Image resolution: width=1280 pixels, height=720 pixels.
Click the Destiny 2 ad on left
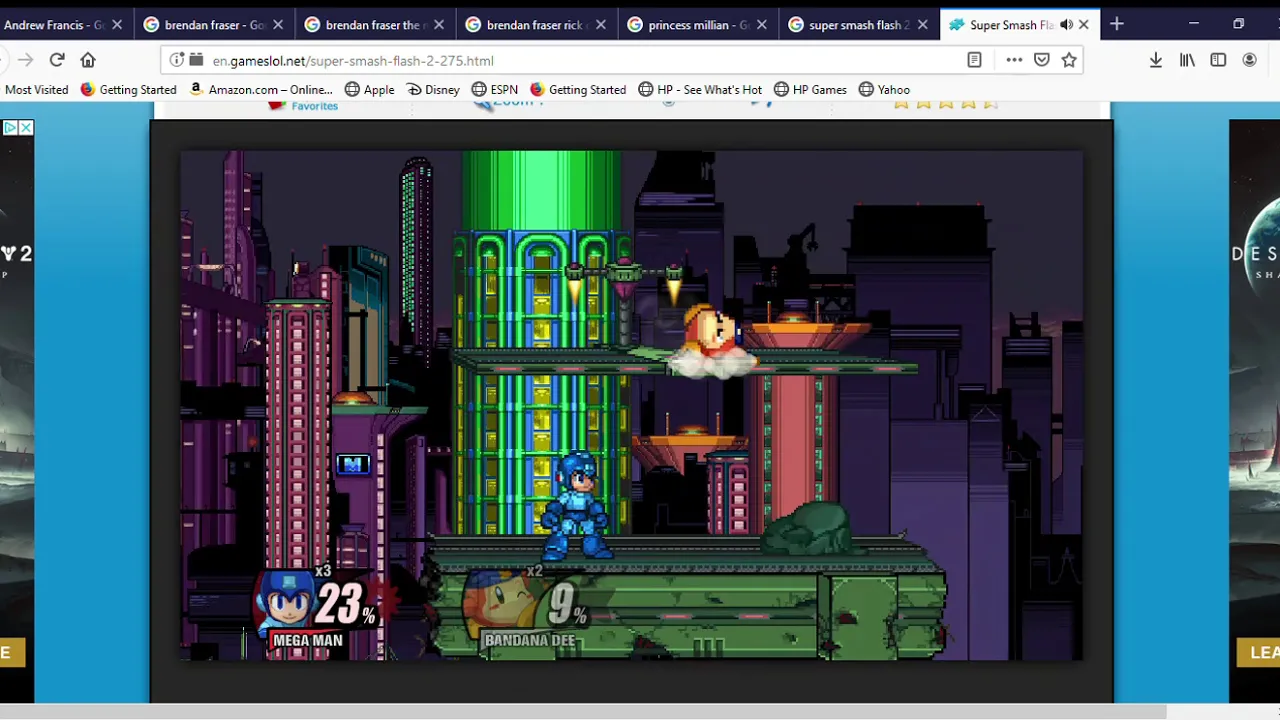point(17,410)
